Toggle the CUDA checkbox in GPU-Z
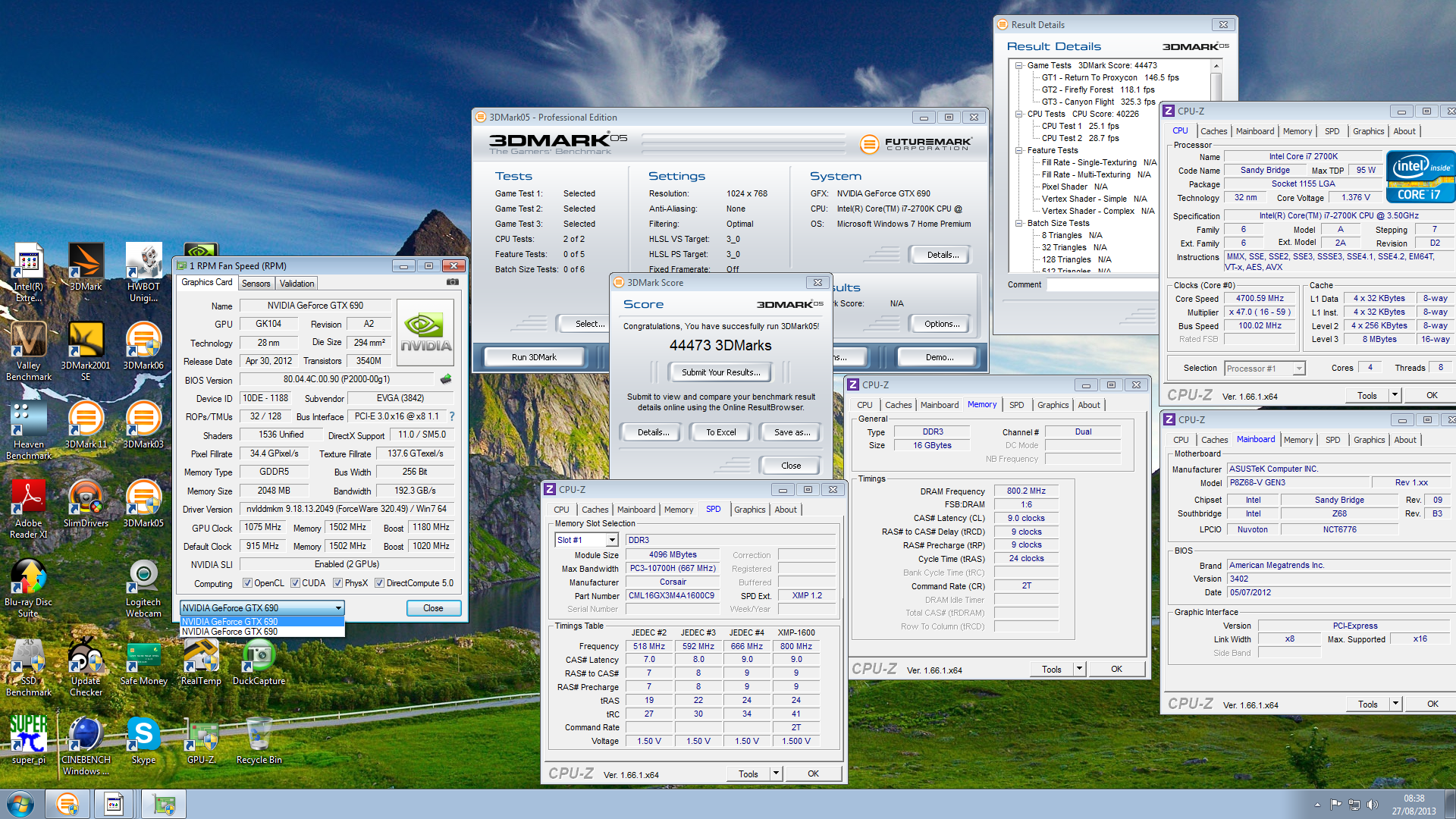The image size is (1456, 819). pos(295,583)
